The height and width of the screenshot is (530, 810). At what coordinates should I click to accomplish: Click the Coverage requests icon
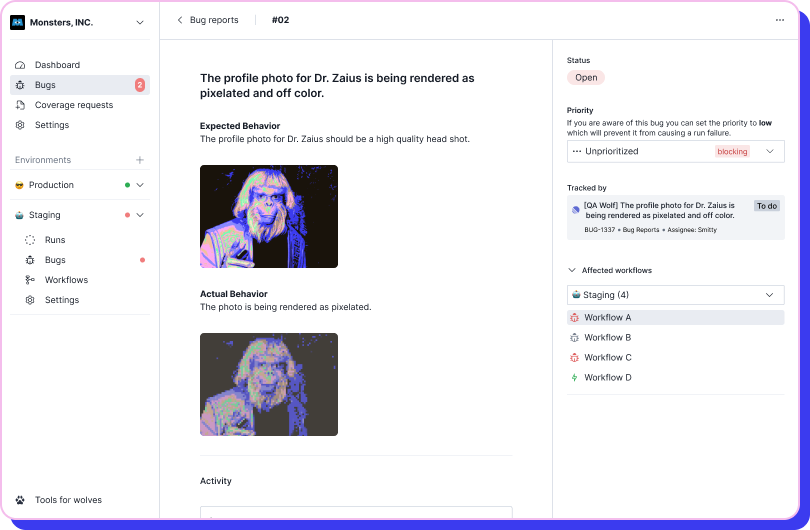20,105
